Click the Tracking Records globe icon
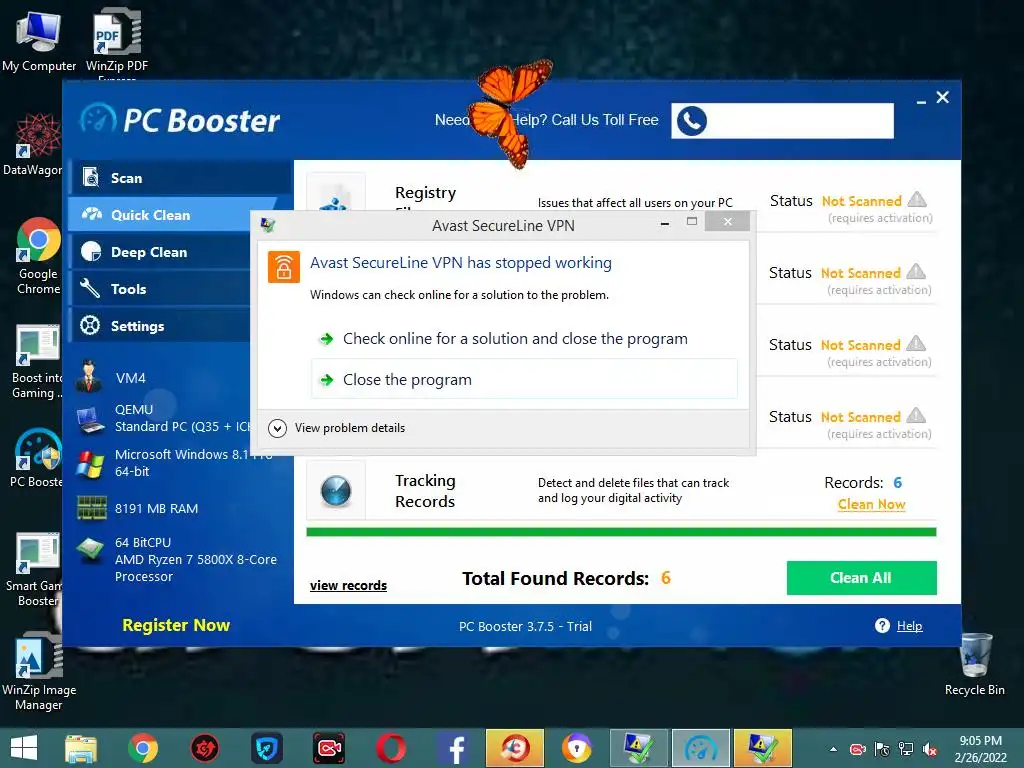Viewport: 1024px width, 768px height. [x=336, y=491]
